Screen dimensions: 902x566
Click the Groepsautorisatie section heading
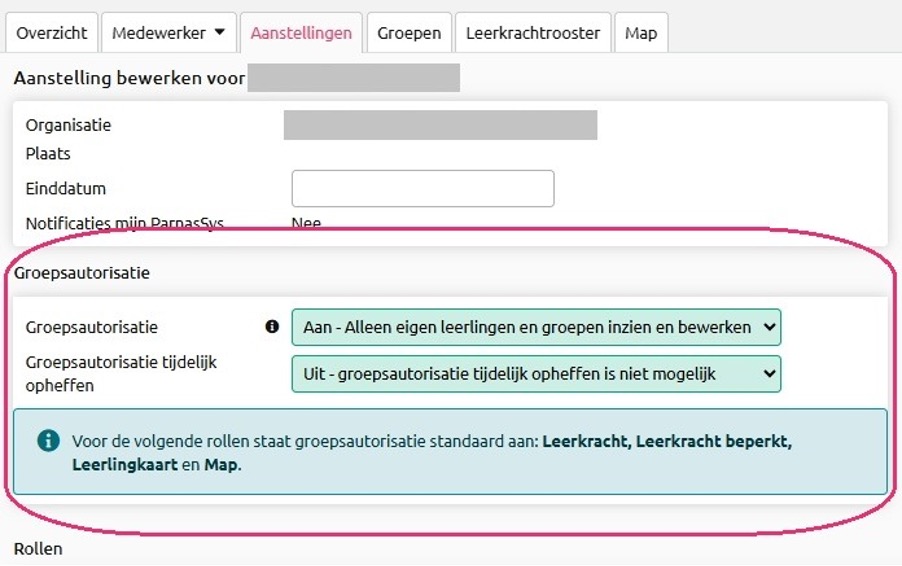point(82,273)
